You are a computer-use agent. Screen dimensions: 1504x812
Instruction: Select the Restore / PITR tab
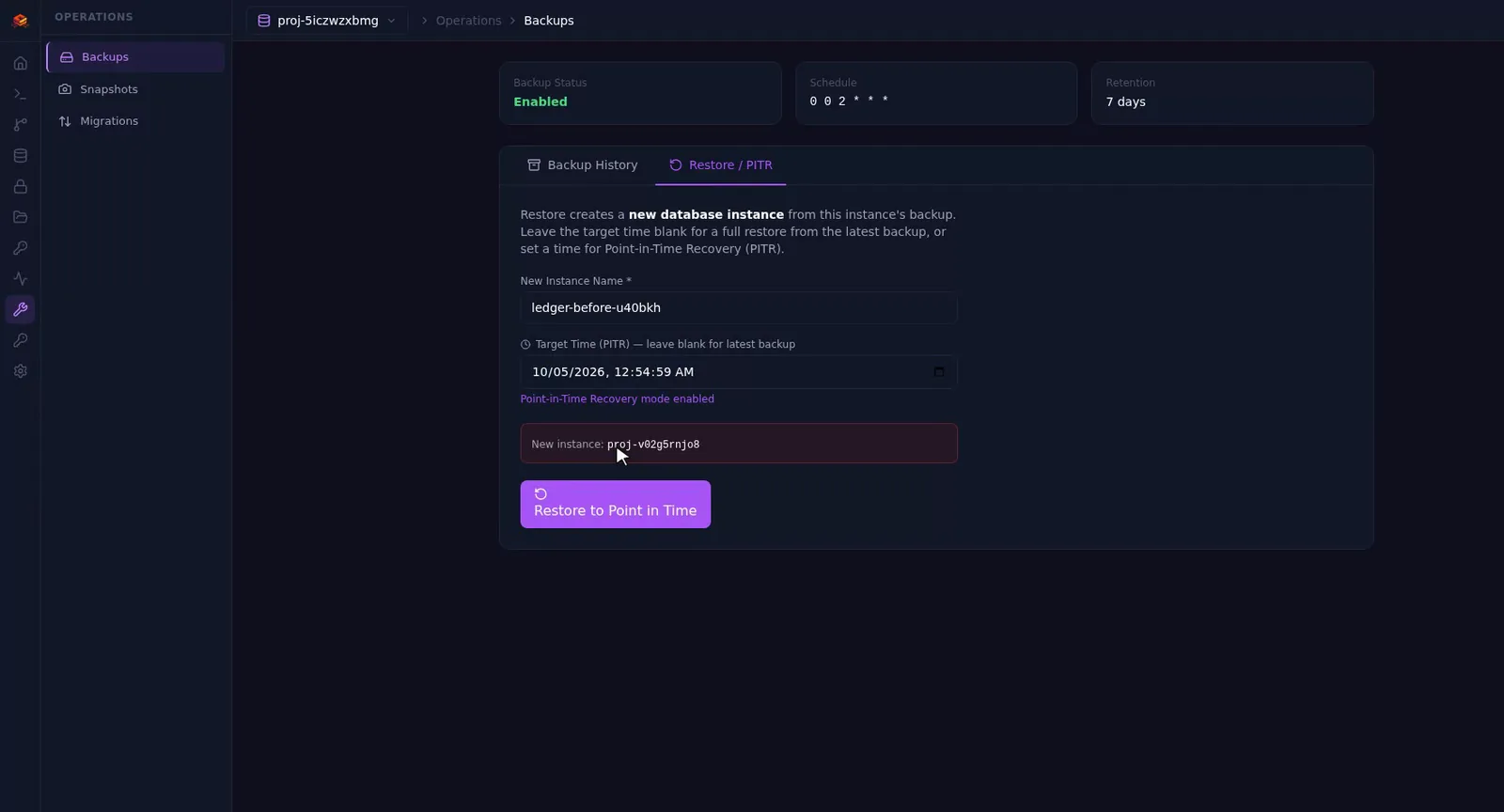[x=721, y=165]
